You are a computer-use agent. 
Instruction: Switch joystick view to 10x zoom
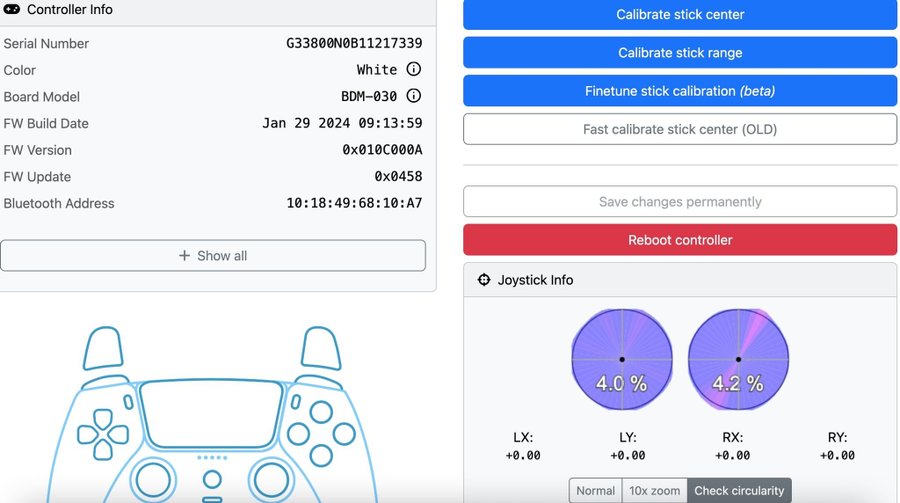click(654, 491)
